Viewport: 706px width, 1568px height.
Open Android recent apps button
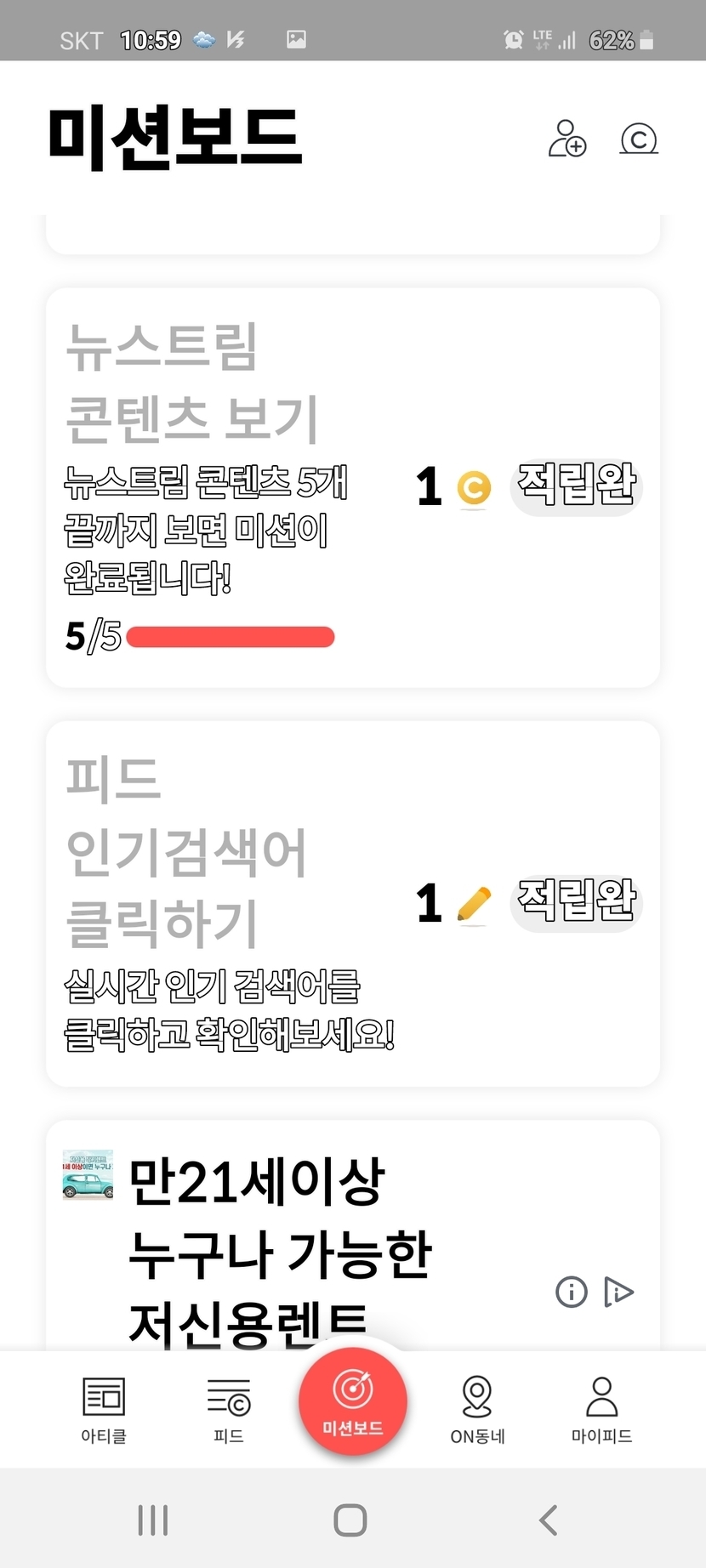click(x=153, y=1520)
